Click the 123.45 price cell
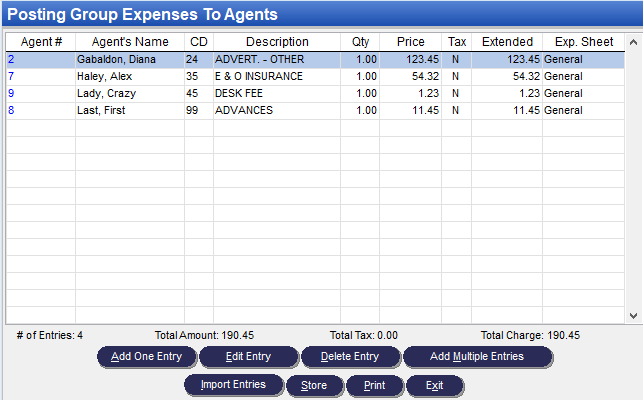 click(x=410, y=59)
